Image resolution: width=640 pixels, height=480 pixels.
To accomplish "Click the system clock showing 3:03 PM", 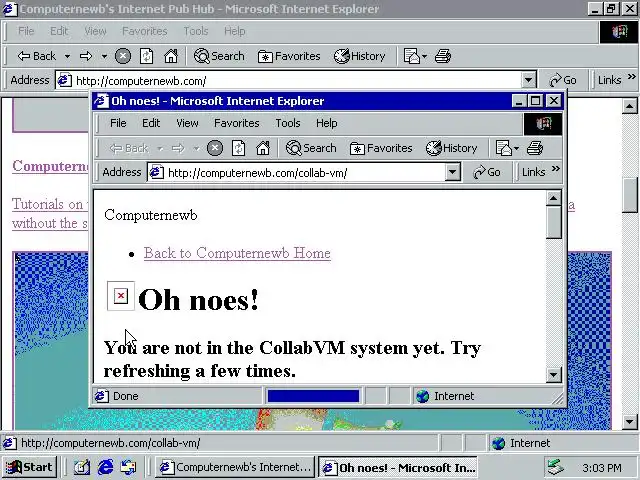I will (602, 467).
